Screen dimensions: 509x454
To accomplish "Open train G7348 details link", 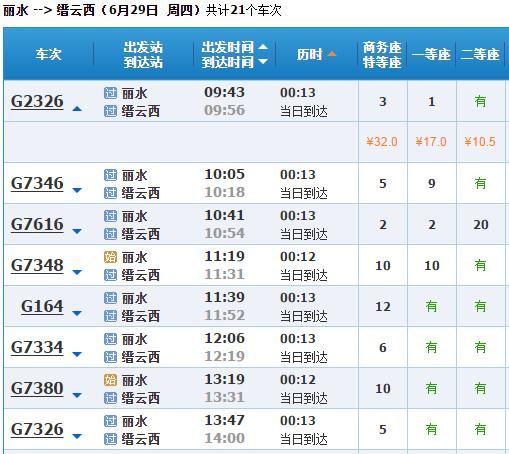I will coord(37,265).
